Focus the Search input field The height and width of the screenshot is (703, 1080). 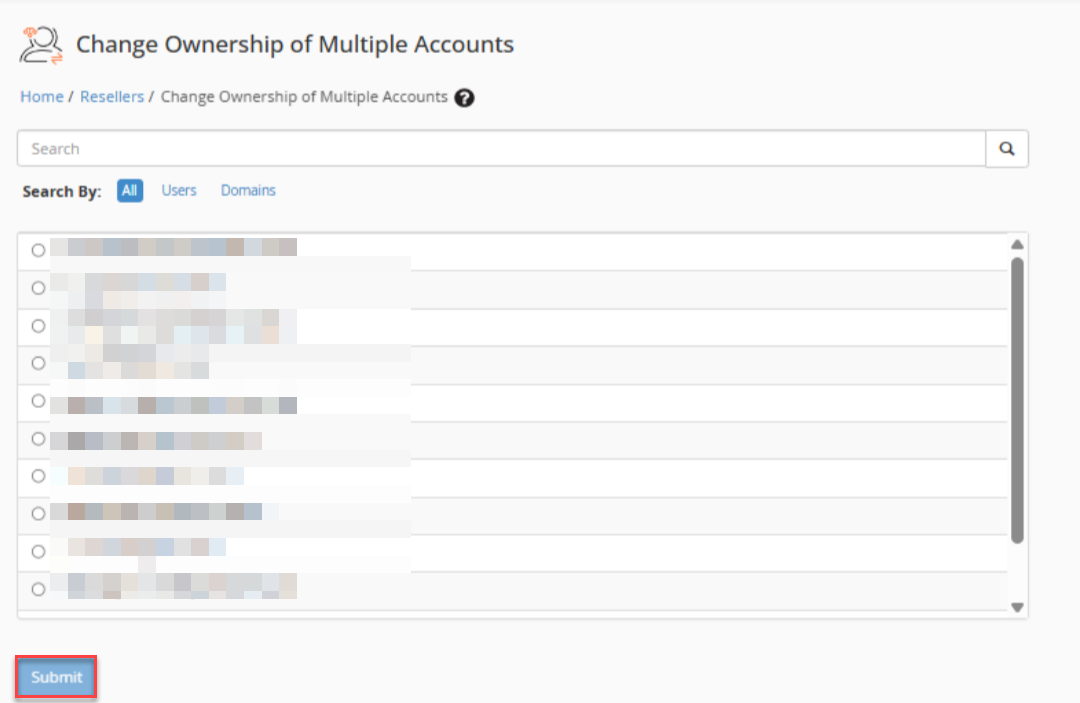(501, 149)
